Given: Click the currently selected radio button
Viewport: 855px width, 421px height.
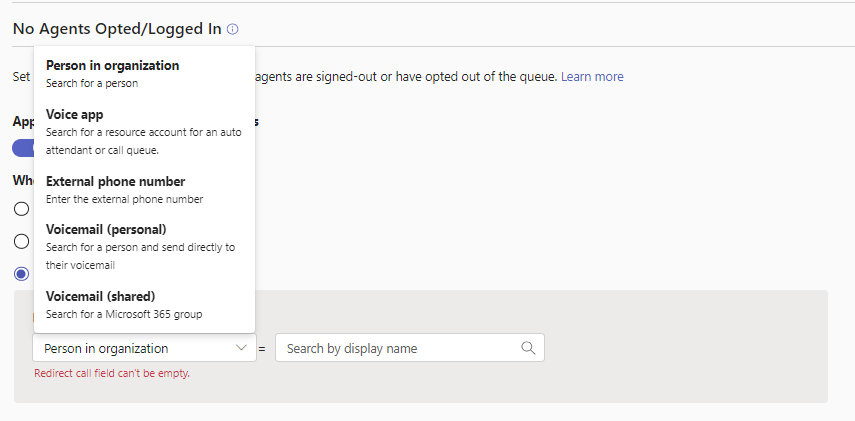Looking at the screenshot, I should click(x=21, y=273).
